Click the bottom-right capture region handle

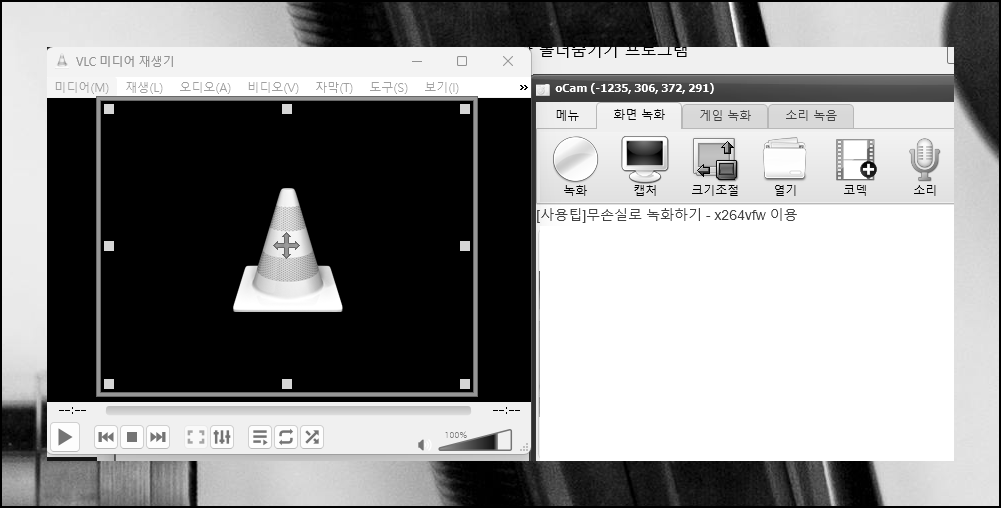click(465, 384)
